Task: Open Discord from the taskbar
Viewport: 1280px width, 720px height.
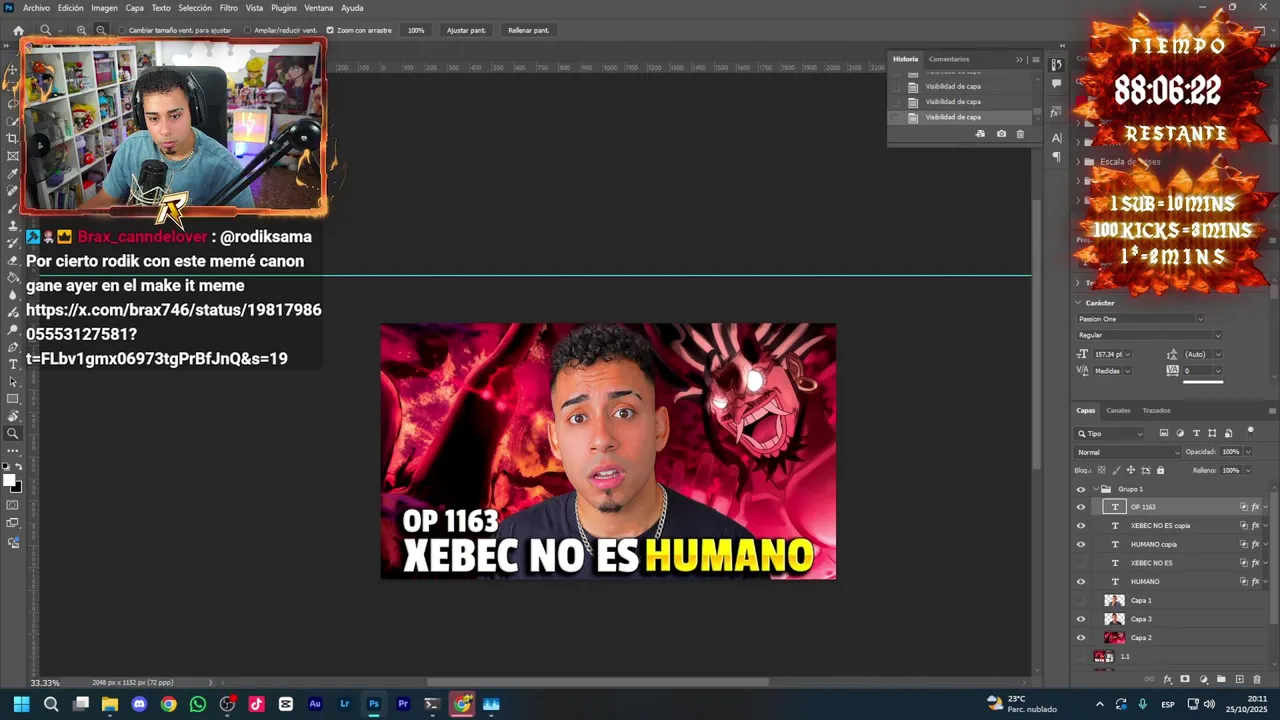Action: [x=139, y=704]
